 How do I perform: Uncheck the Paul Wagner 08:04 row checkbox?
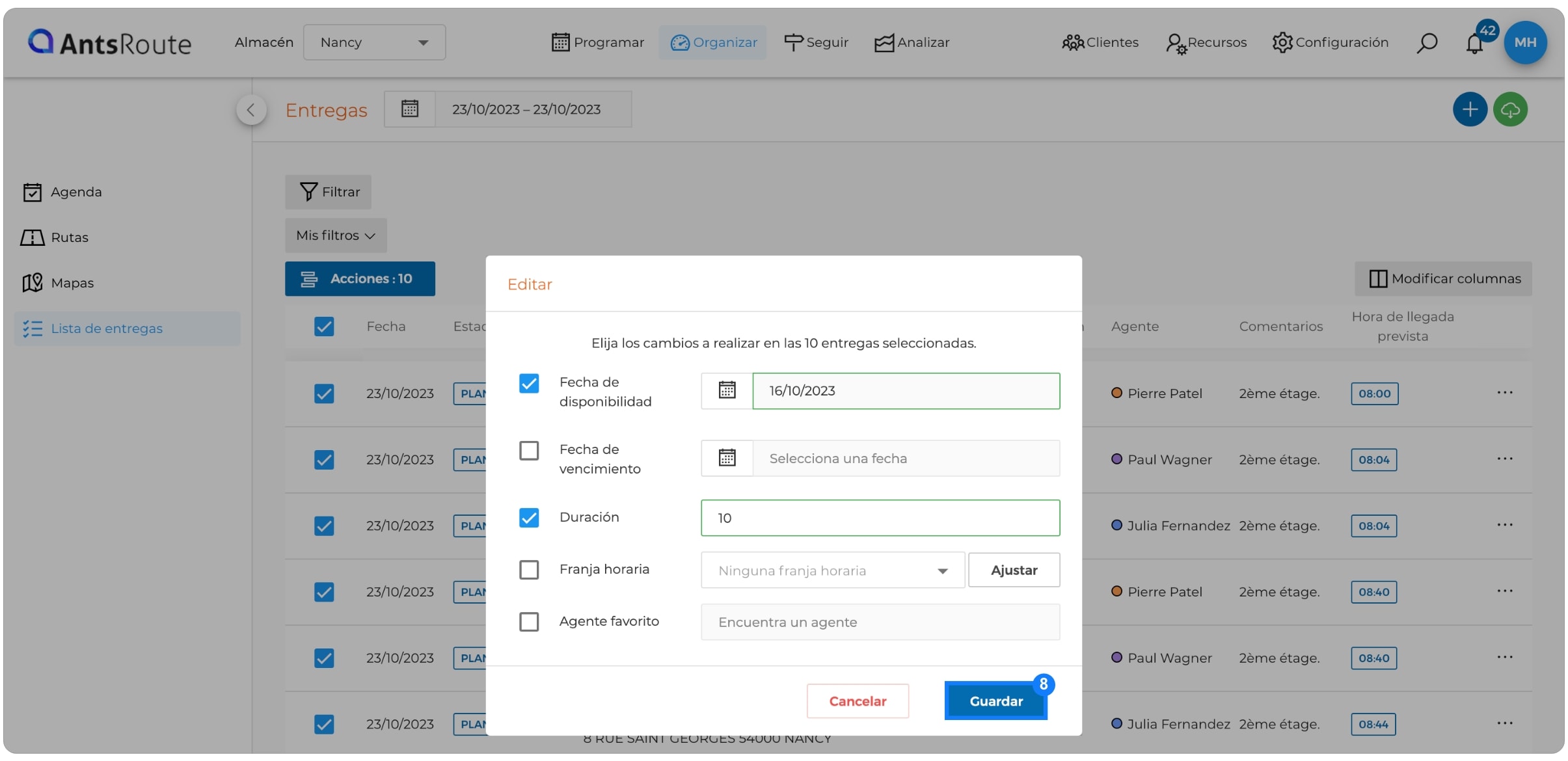324,460
